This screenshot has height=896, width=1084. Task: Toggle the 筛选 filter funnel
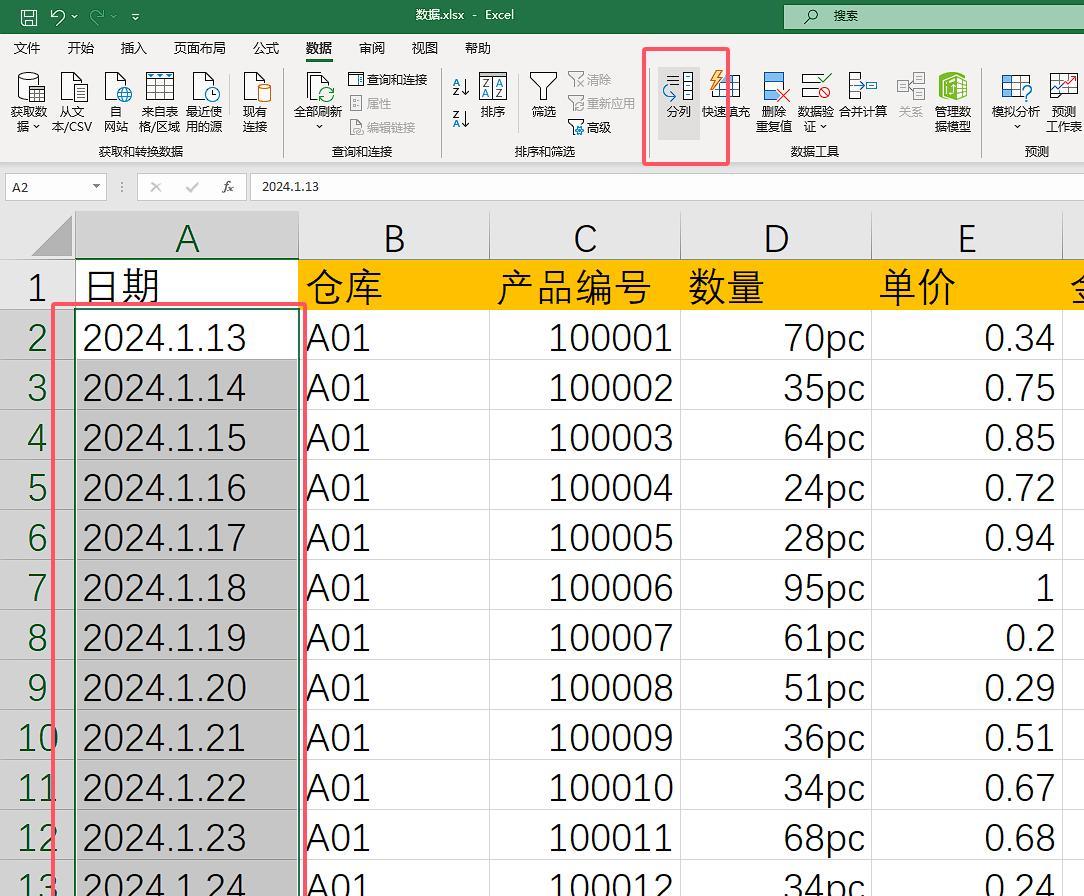coord(543,87)
